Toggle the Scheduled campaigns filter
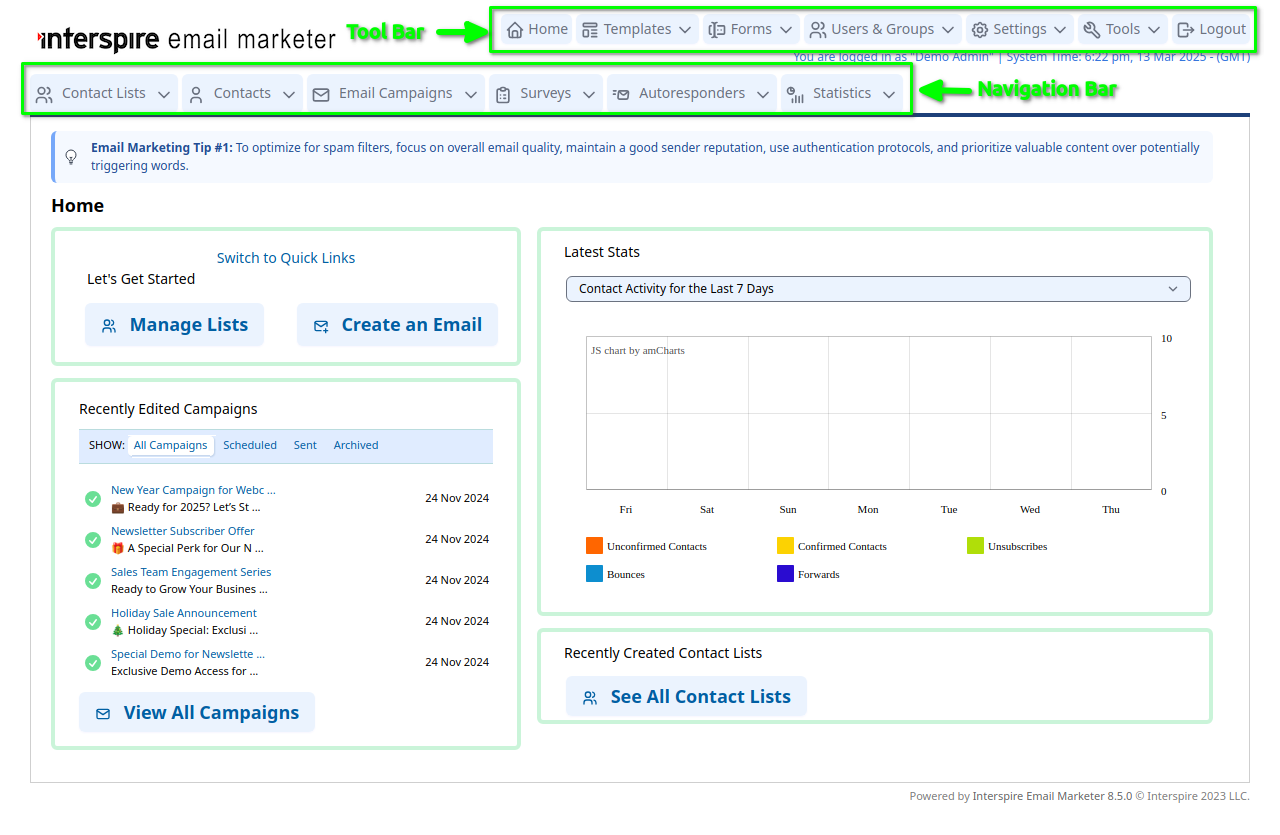Image resolution: width=1280 pixels, height=835 pixels. [250, 444]
